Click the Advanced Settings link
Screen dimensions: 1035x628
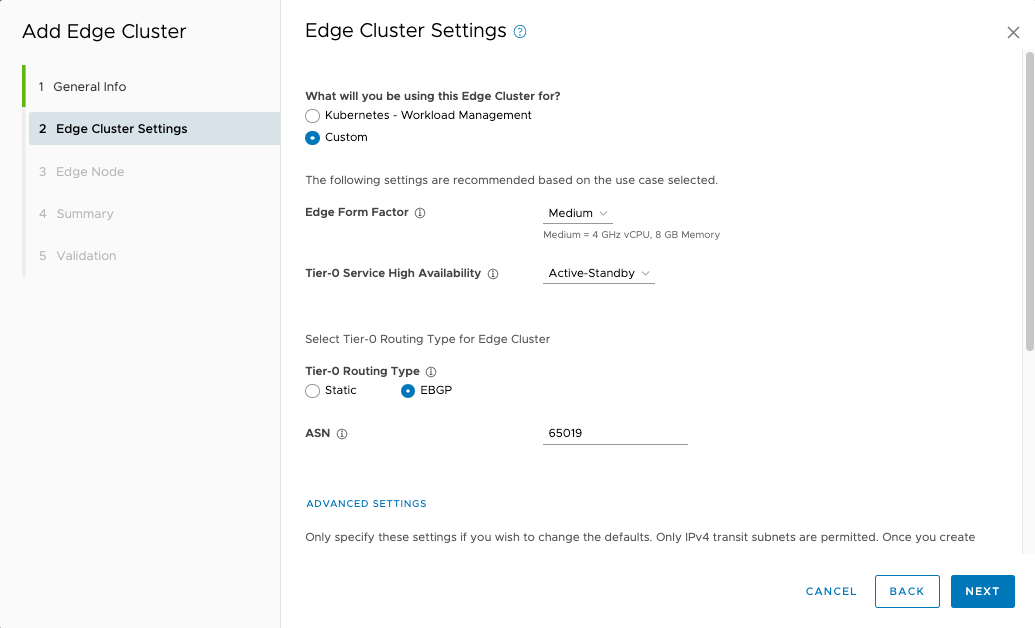click(x=366, y=503)
